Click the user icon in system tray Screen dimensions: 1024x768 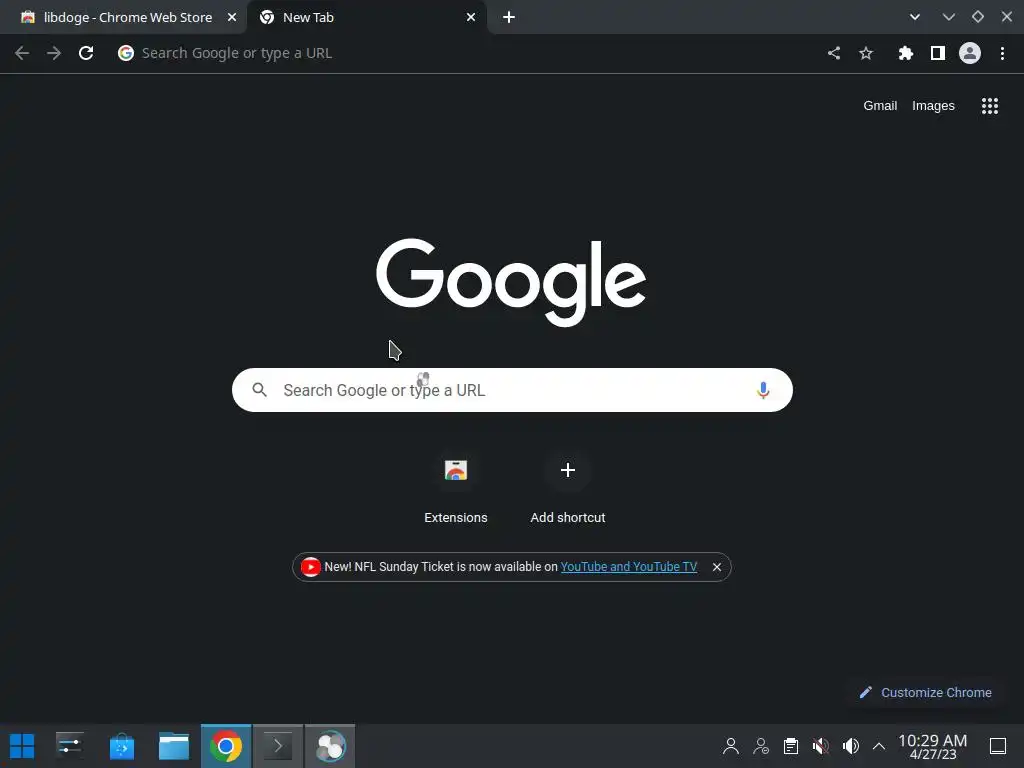pyautogui.click(x=731, y=746)
